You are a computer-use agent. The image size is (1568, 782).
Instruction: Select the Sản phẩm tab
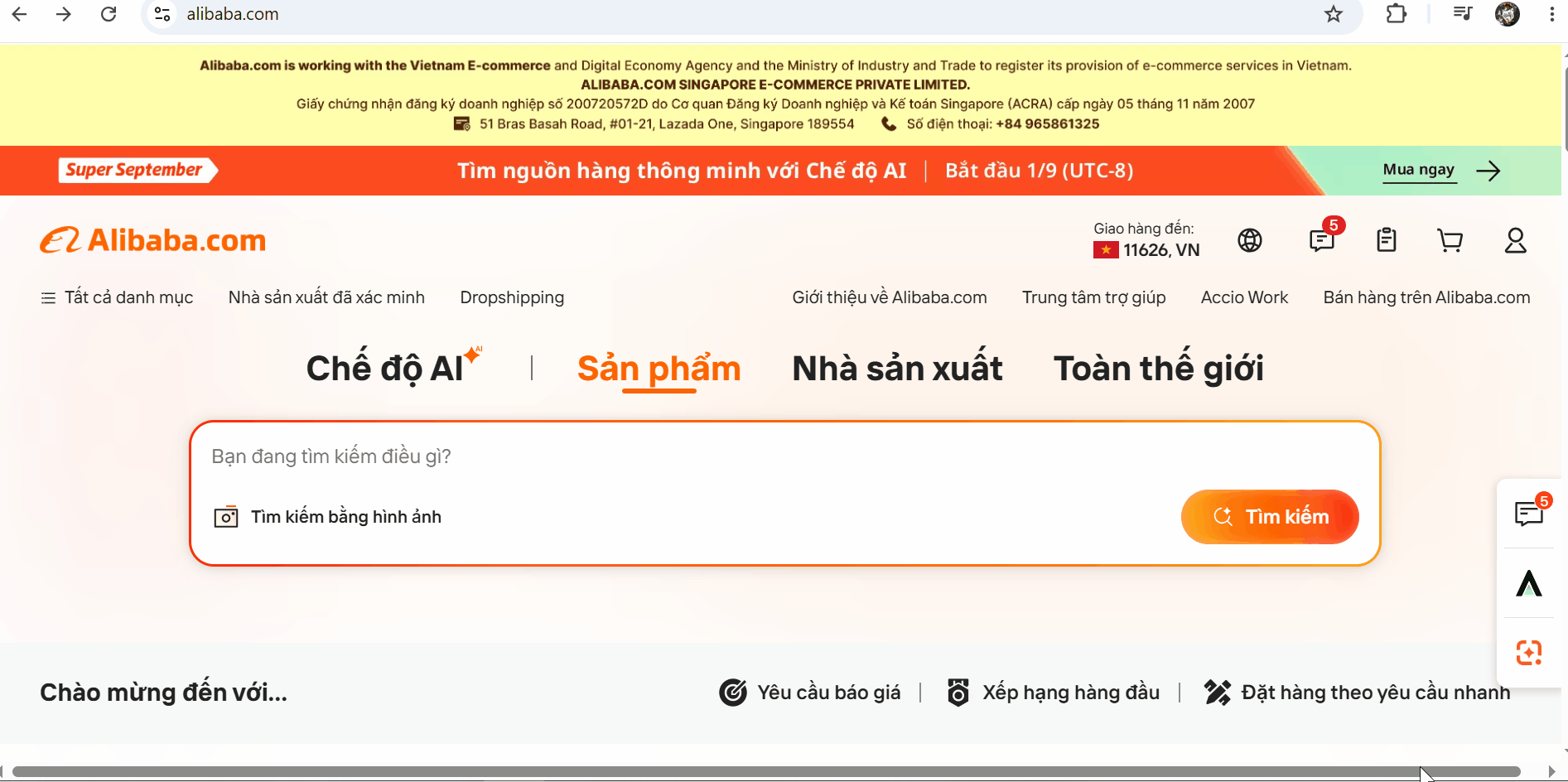pos(659,369)
